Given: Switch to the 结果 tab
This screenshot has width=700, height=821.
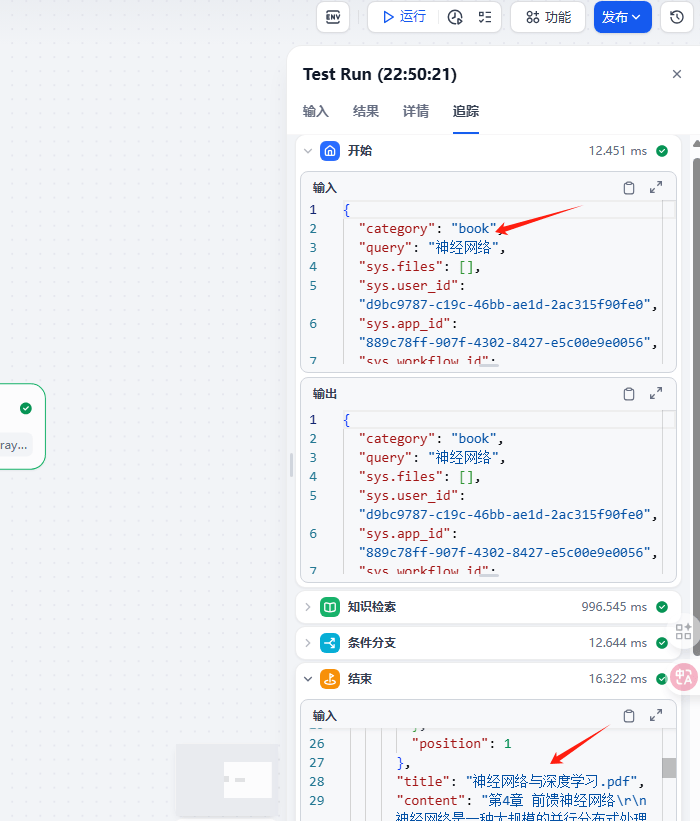Looking at the screenshot, I should [366, 111].
